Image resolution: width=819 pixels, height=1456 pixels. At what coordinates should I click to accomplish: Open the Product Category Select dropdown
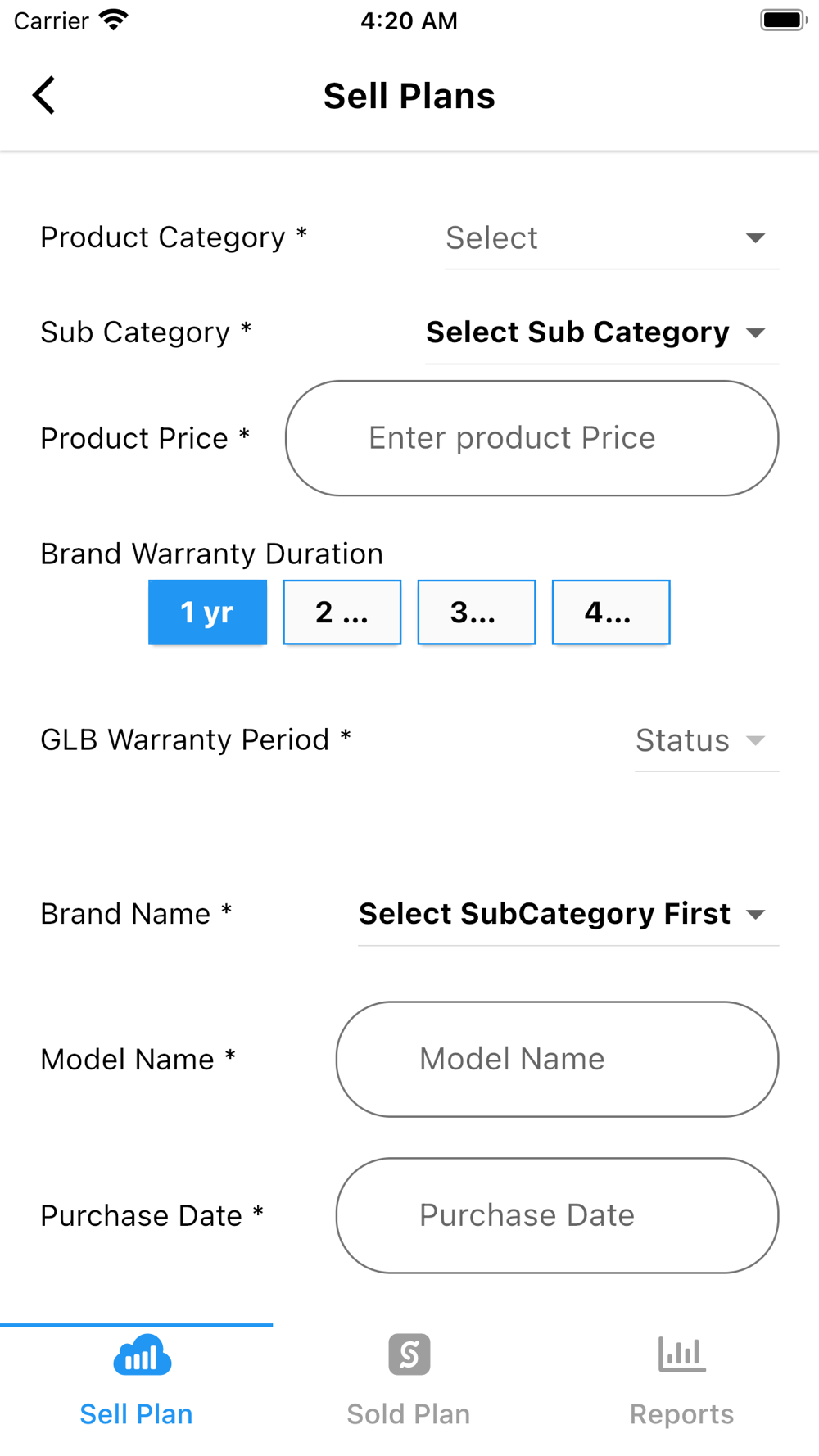point(612,238)
